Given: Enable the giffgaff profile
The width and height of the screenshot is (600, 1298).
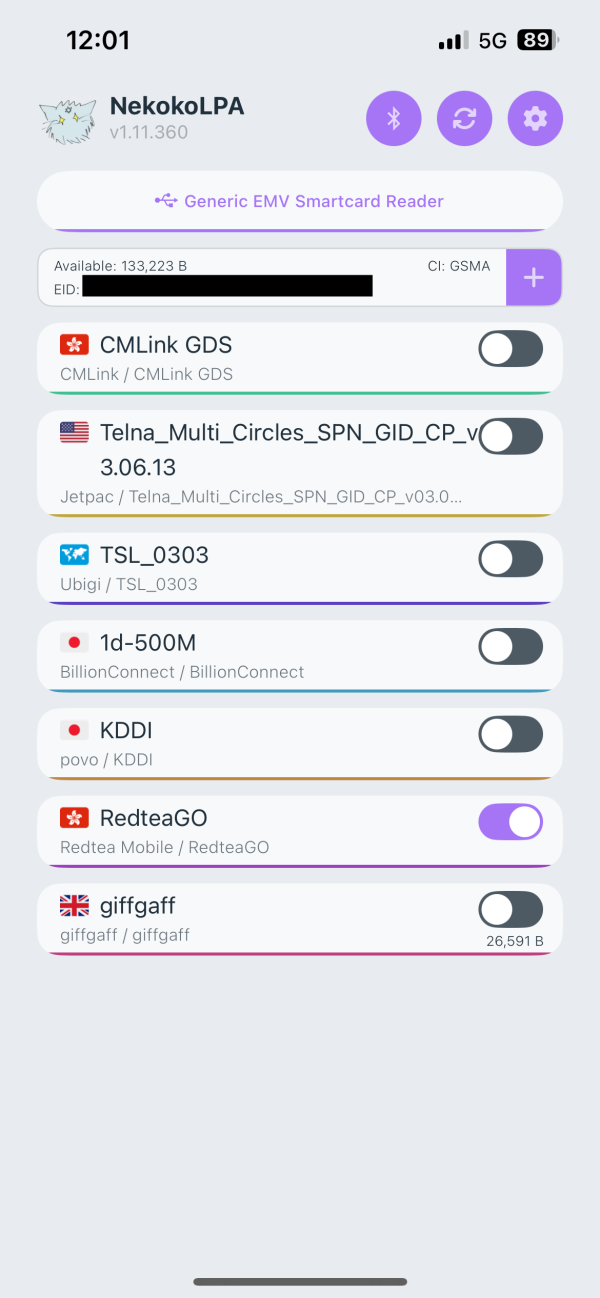Looking at the screenshot, I should 510,909.
